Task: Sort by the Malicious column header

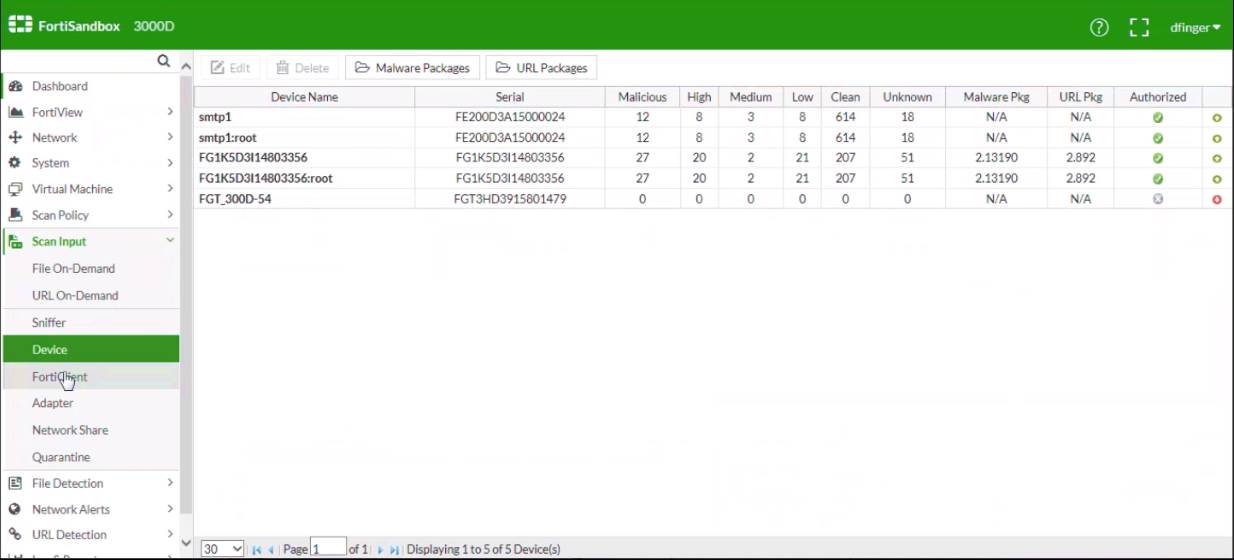Action: click(x=642, y=97)
